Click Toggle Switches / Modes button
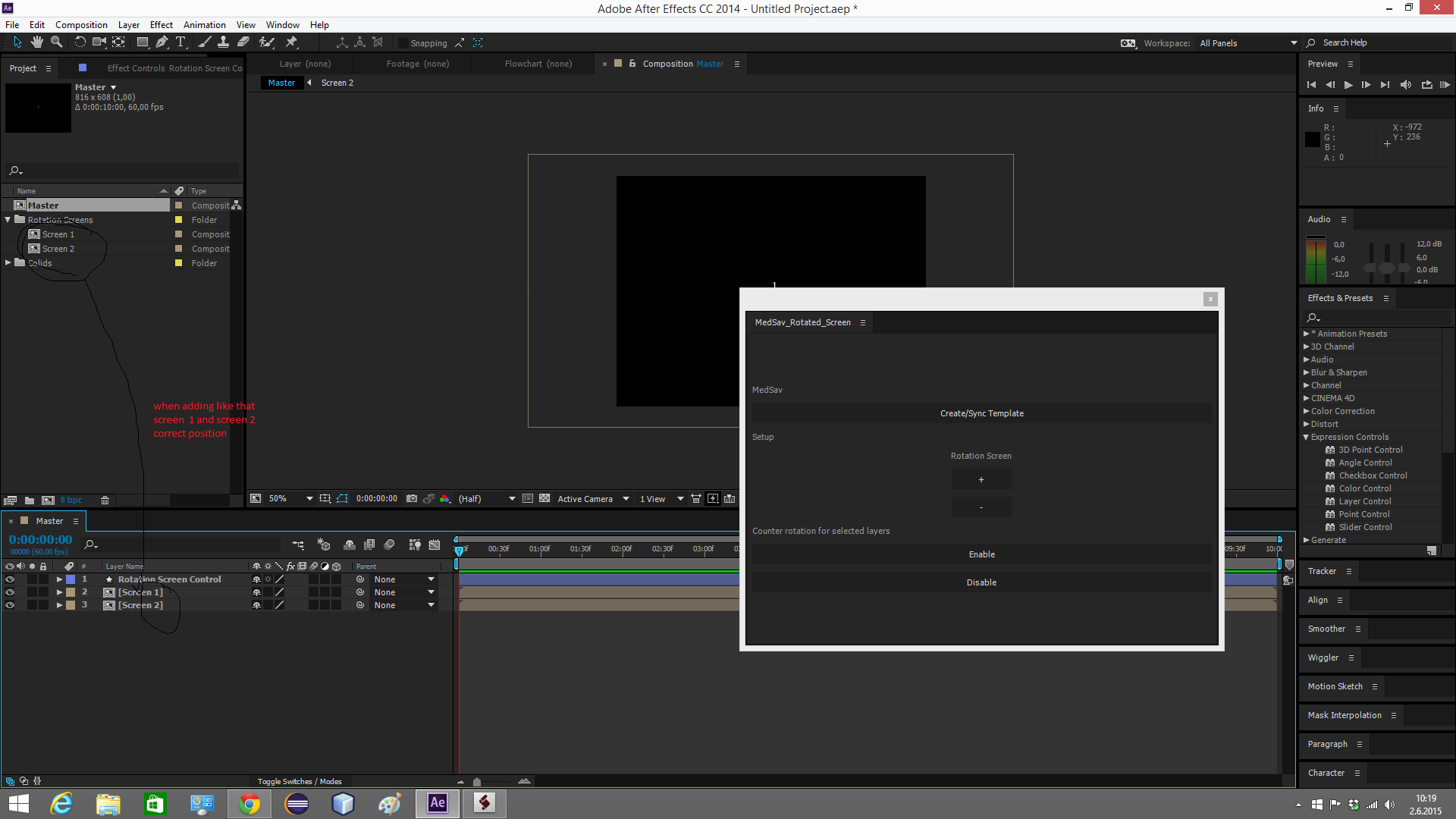 click(x=300, y=781)
